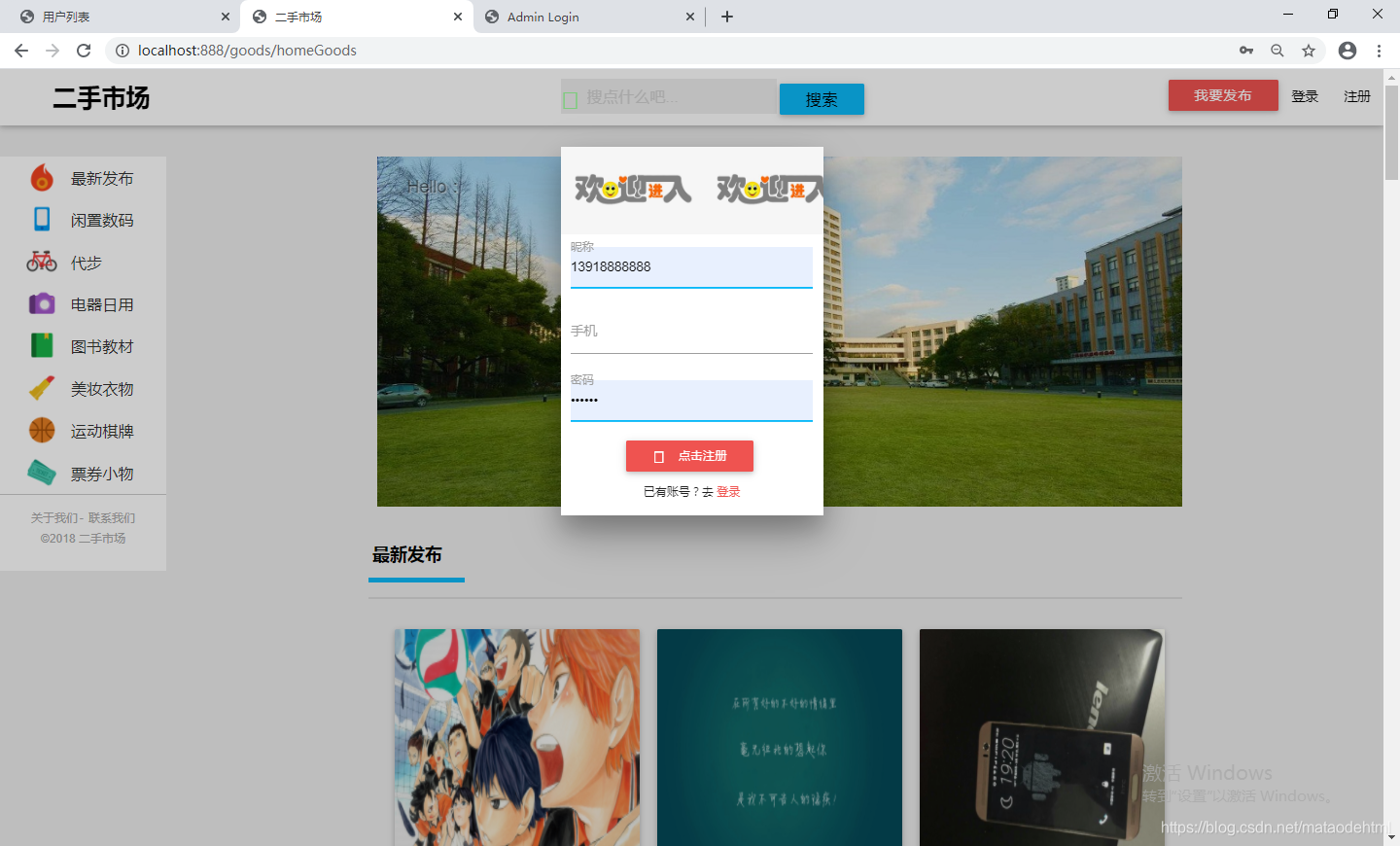Click the 点击注册 register button
The image size is (1400, 846).
tap(689, 455)
